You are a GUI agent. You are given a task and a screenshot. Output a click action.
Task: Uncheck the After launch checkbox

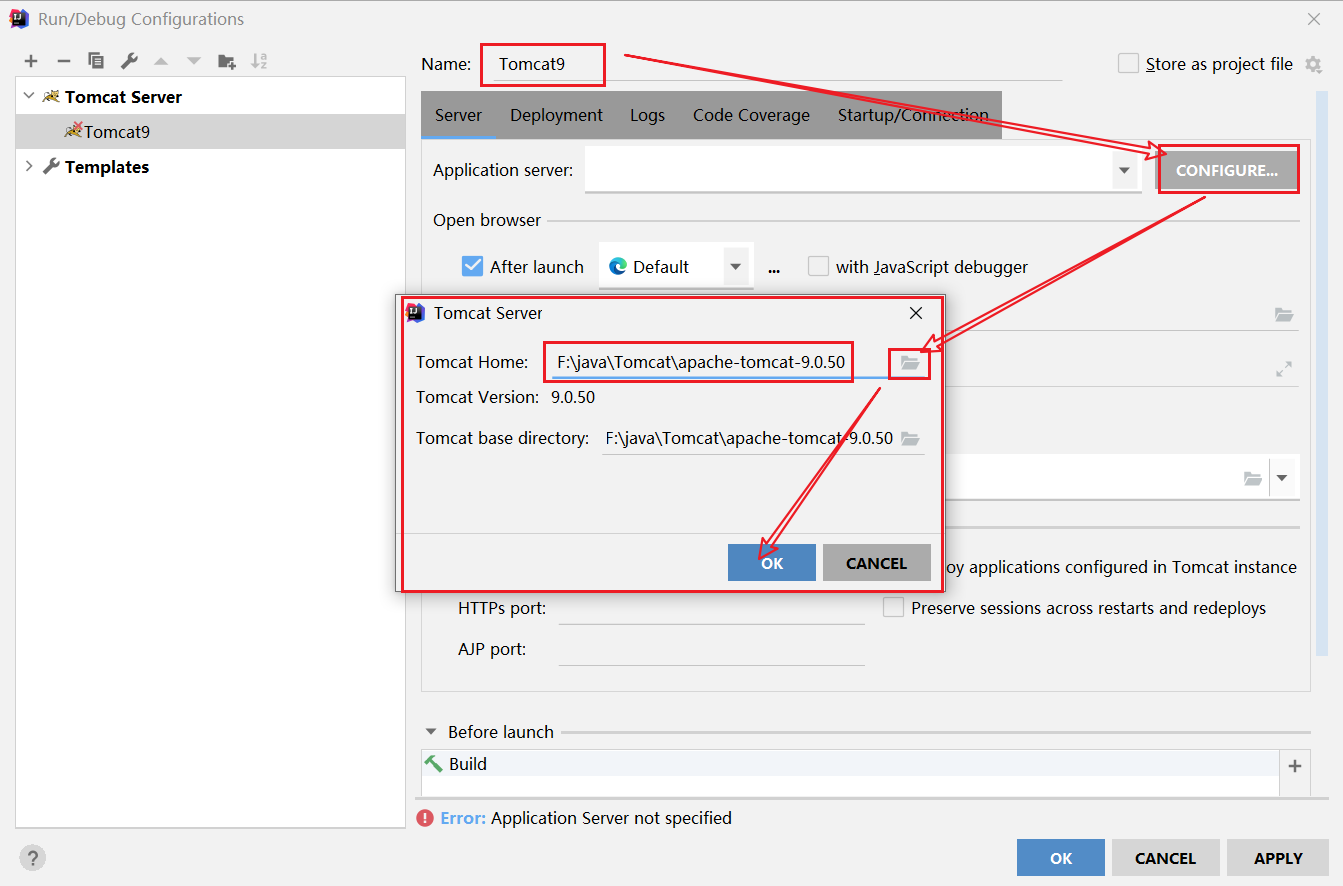473,266
